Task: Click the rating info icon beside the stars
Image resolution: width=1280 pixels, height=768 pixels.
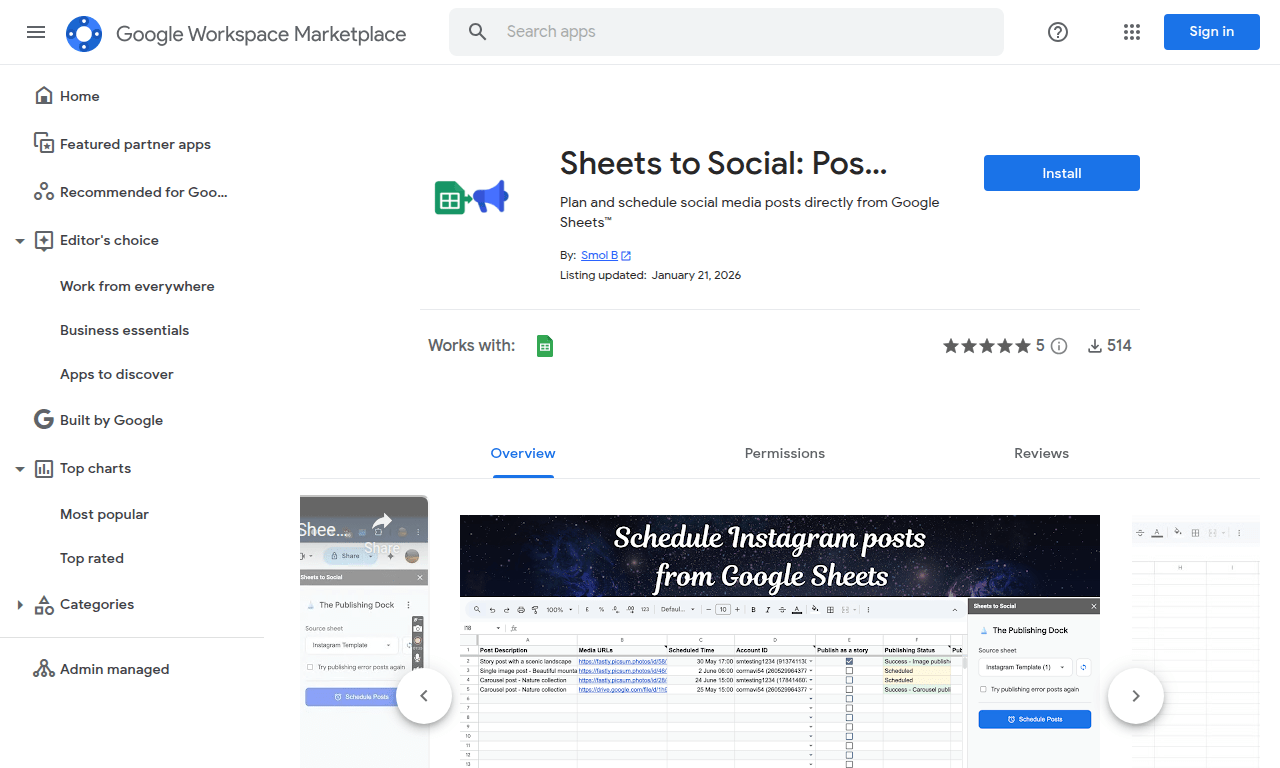Action: click(1059, 345)
